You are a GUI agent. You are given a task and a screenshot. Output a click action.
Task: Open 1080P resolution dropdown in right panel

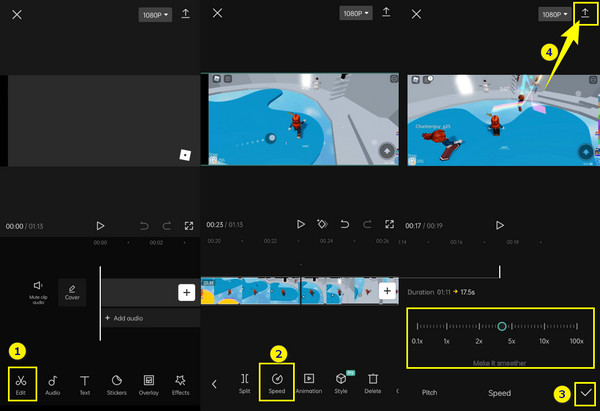click(x=555, y=15)
